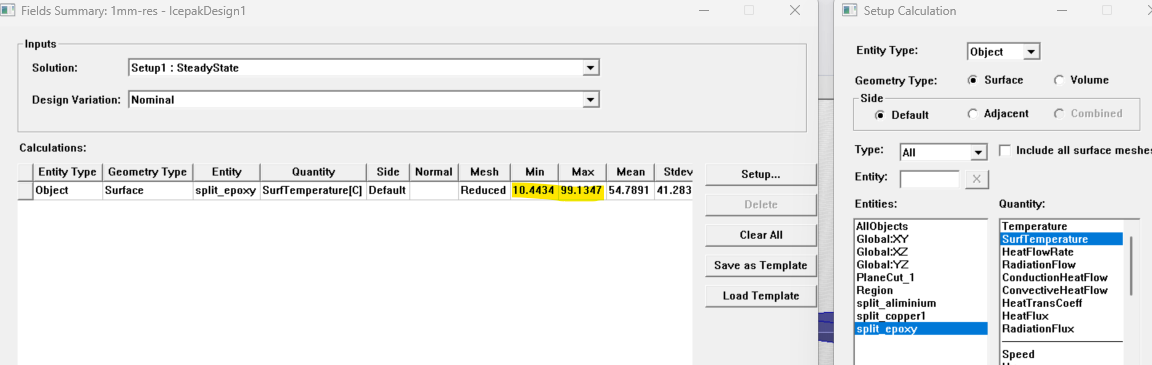The image size is (1152, 365).
Task: Choose the Adjacent side radio button
Action: (973, 114)
